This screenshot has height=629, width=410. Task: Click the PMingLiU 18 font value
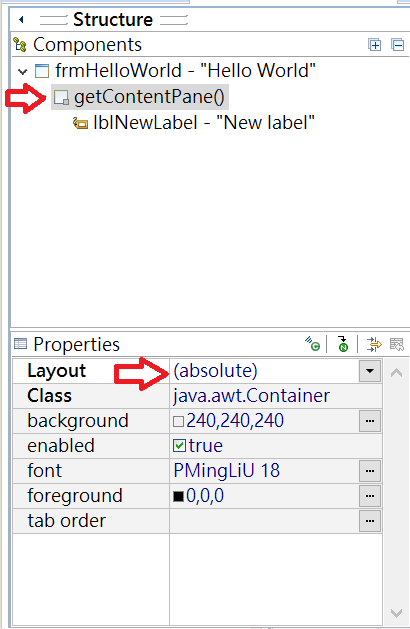pyautogui.click(x=227, y=471)
